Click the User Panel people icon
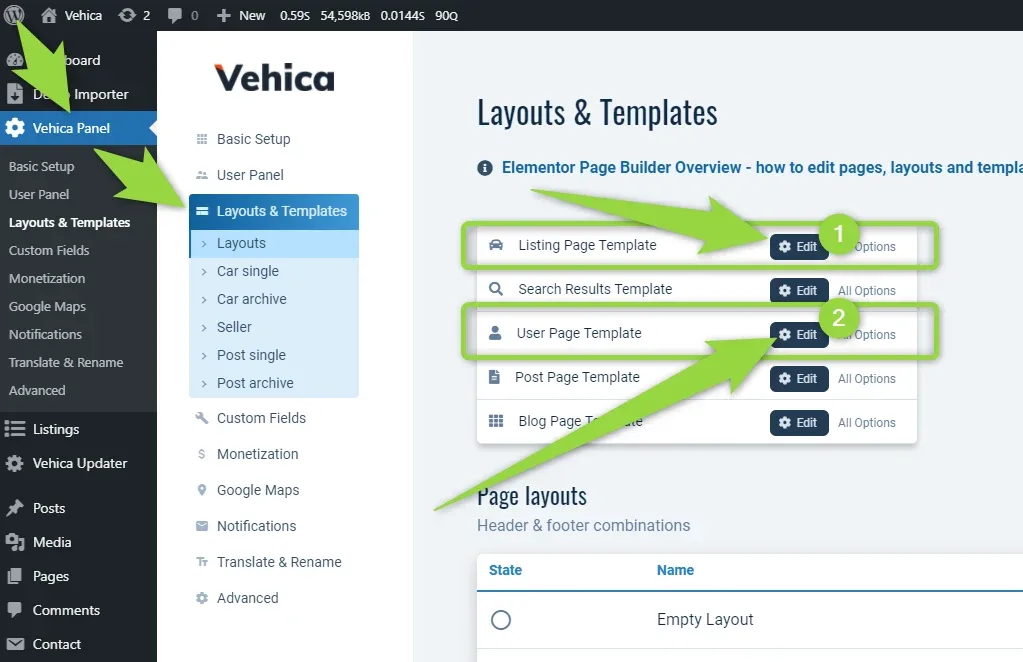Image resolution: width=1023 pixels, height=662 pixels. (202, 175)
